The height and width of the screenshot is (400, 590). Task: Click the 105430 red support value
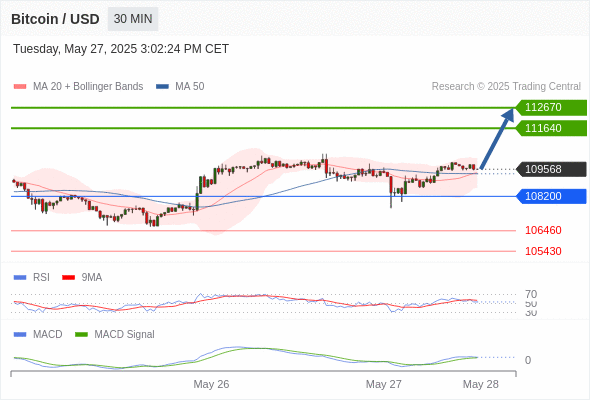[543, 251]
